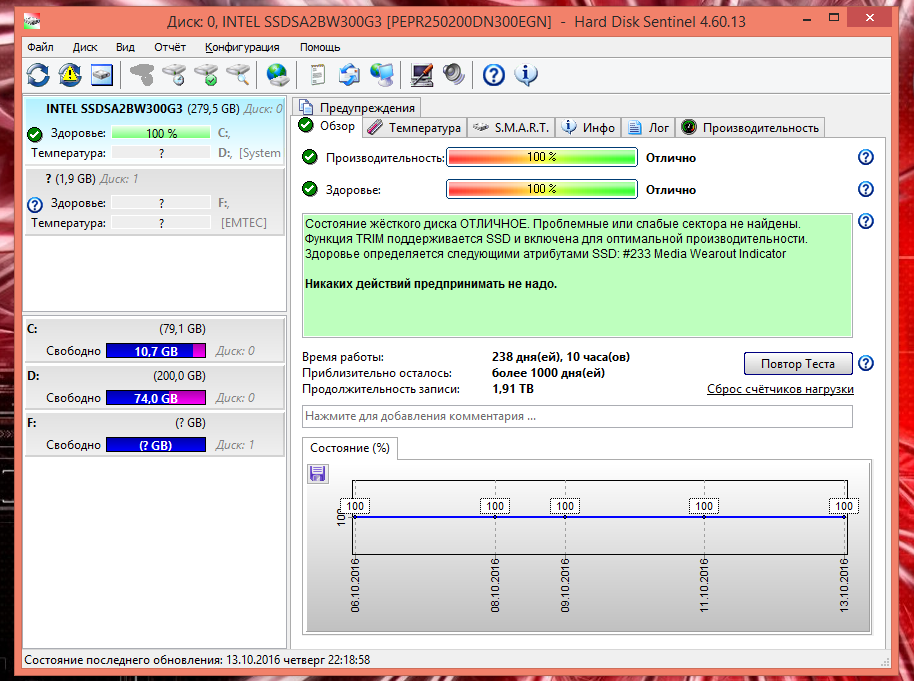Switch to the Температура tab
Image resolution: width=914 pixels, height=681 pixels.
(x=414, y=127)
